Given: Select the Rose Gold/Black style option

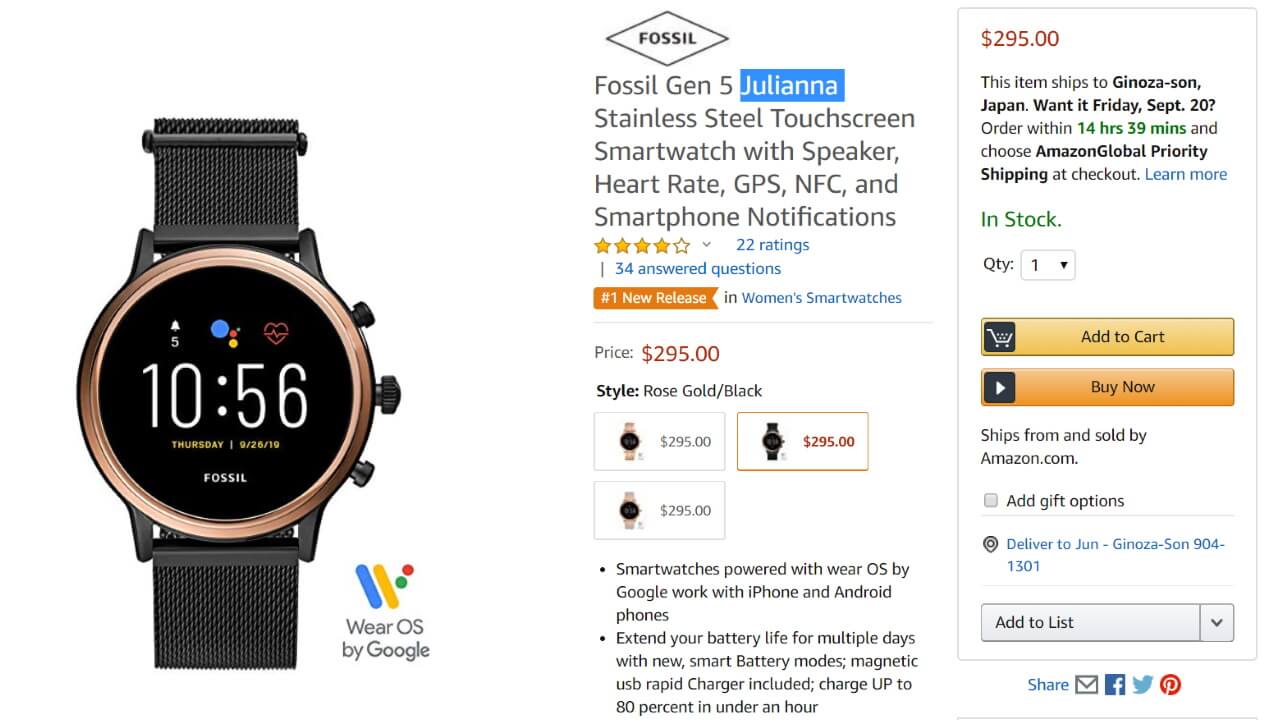Looking at the screenshot, I should coord(802,441).
